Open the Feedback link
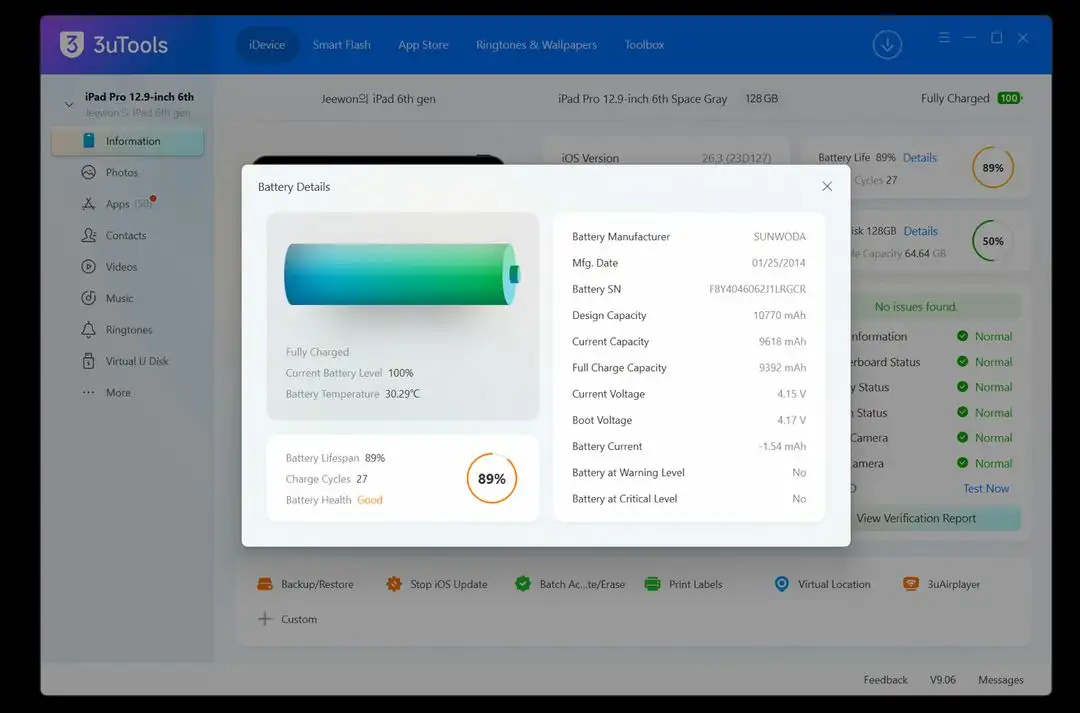This screenshot has width=1080, height=713. point(885,680)
